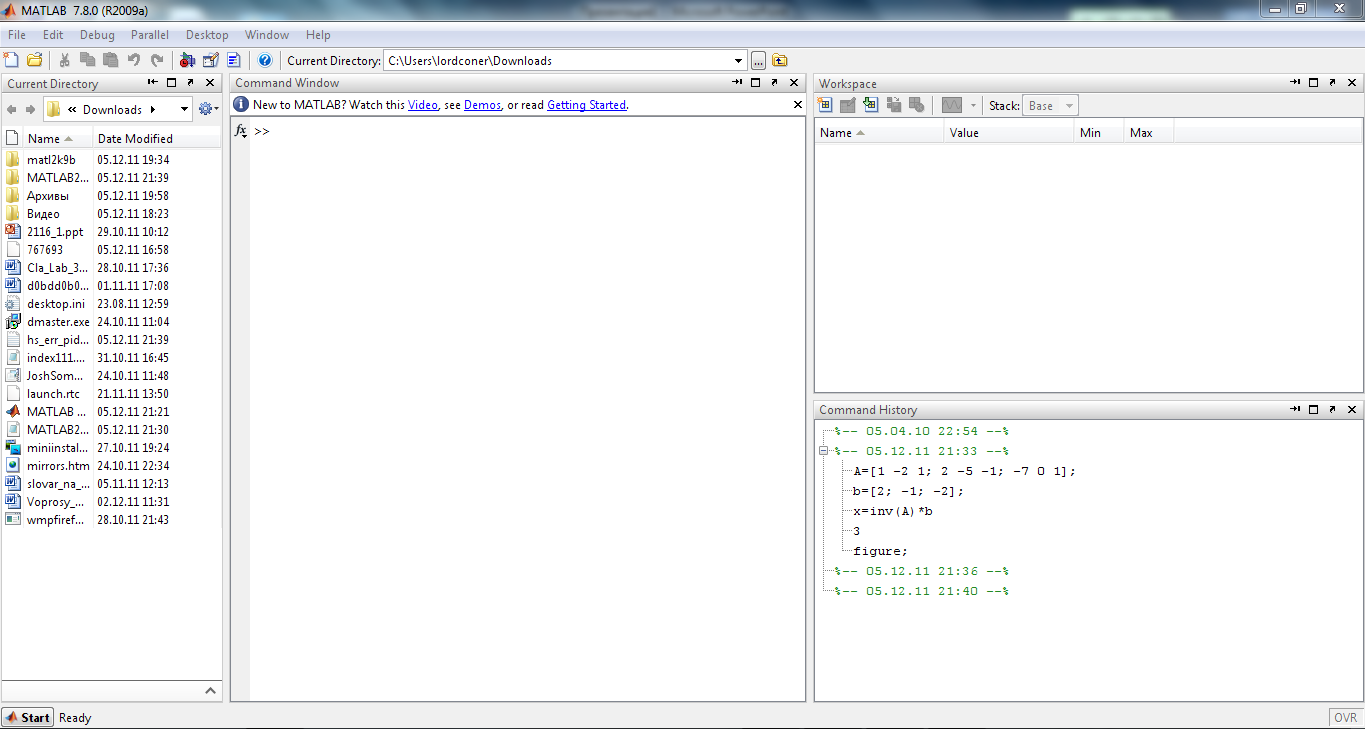Select the dmaster.exe file

[x=58, y=322]
